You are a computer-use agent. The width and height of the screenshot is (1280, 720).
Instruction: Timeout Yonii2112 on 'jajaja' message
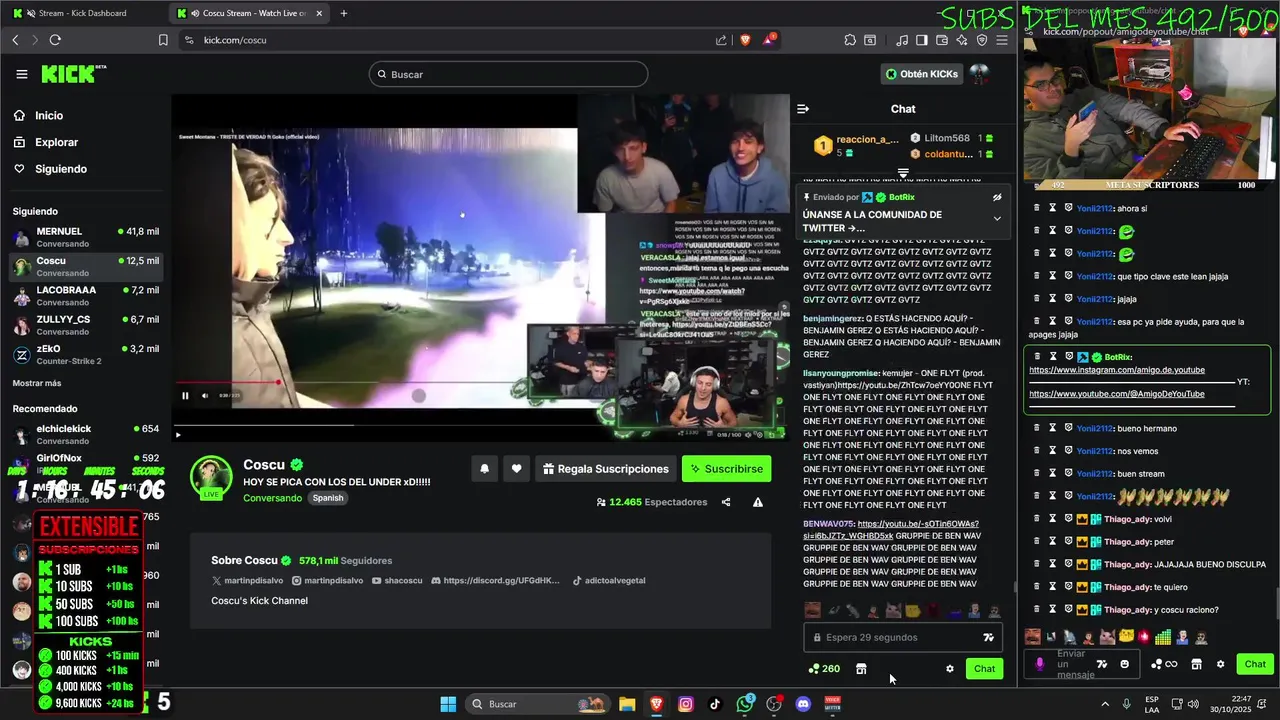tap(1053, 299)
